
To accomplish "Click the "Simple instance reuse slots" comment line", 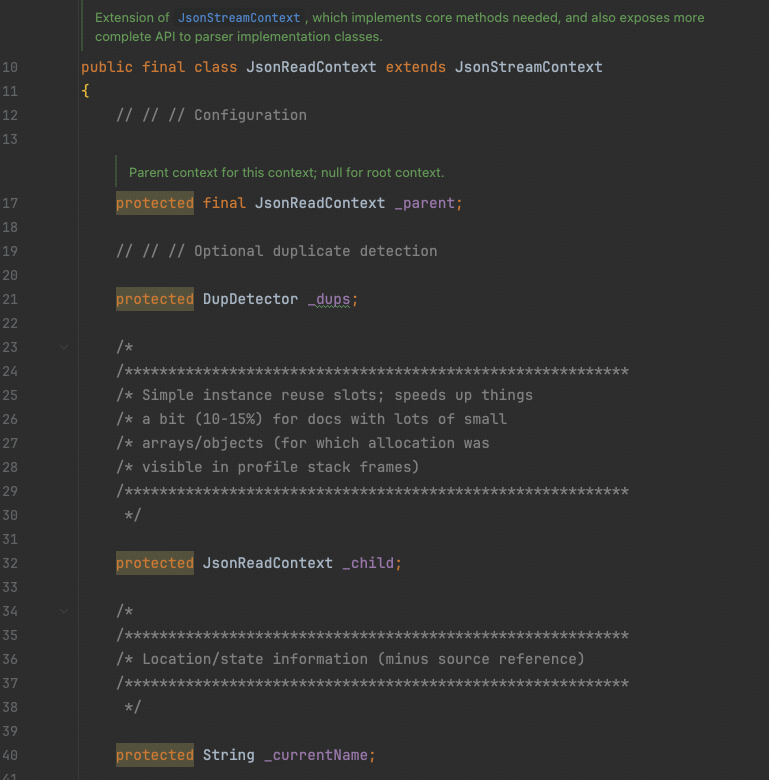I will pos(325,395).
